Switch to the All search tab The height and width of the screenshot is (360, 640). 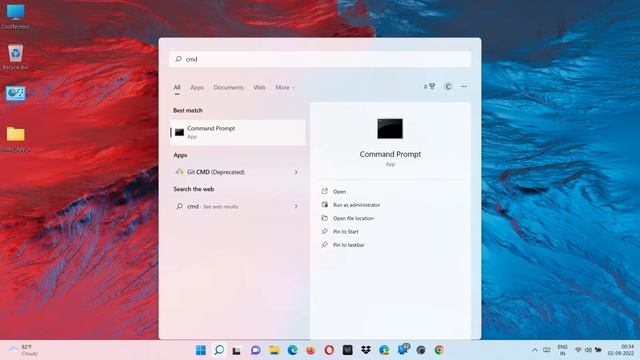[177, 87]
